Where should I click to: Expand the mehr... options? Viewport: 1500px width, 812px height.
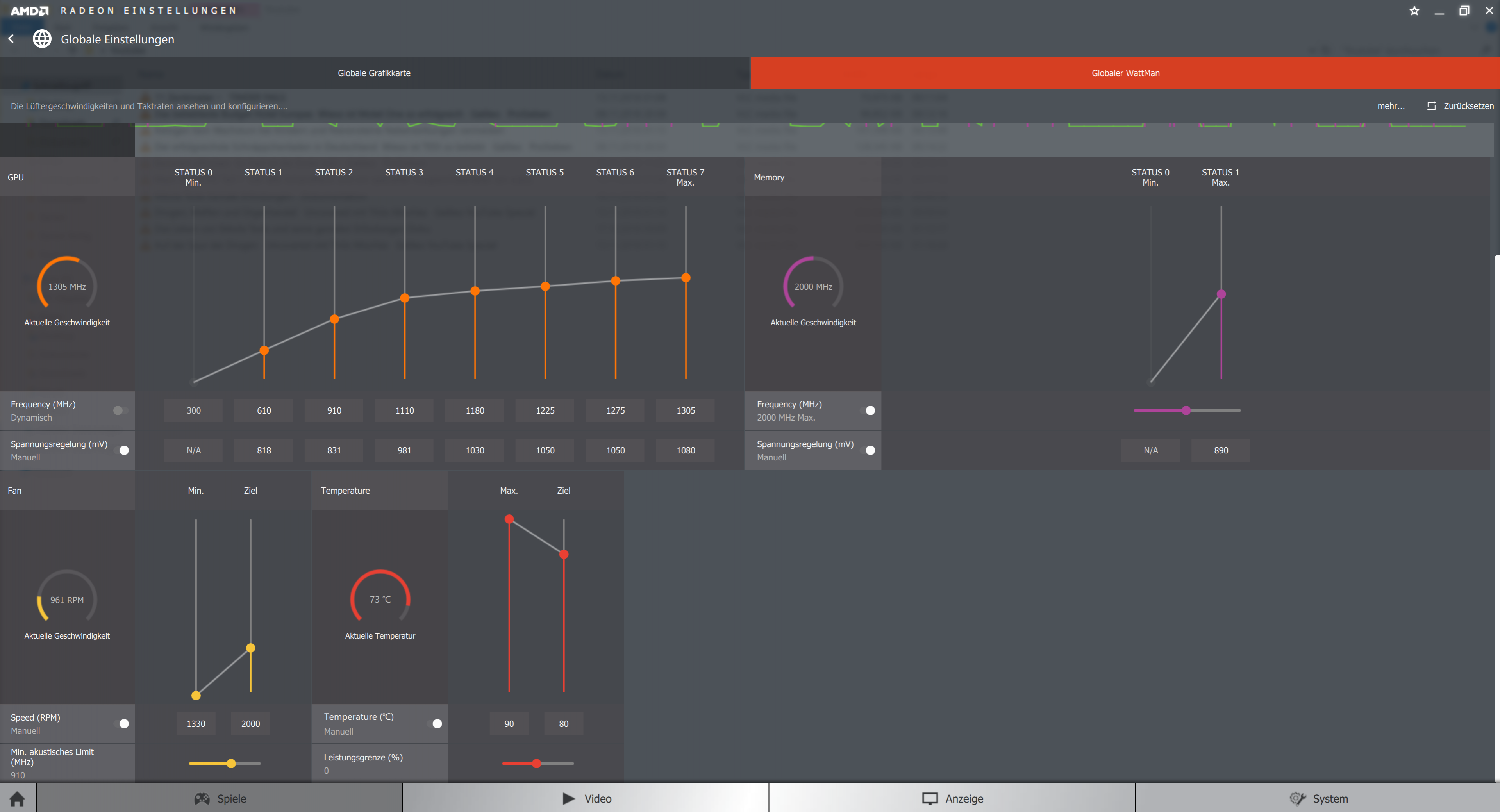(1391, 106)
